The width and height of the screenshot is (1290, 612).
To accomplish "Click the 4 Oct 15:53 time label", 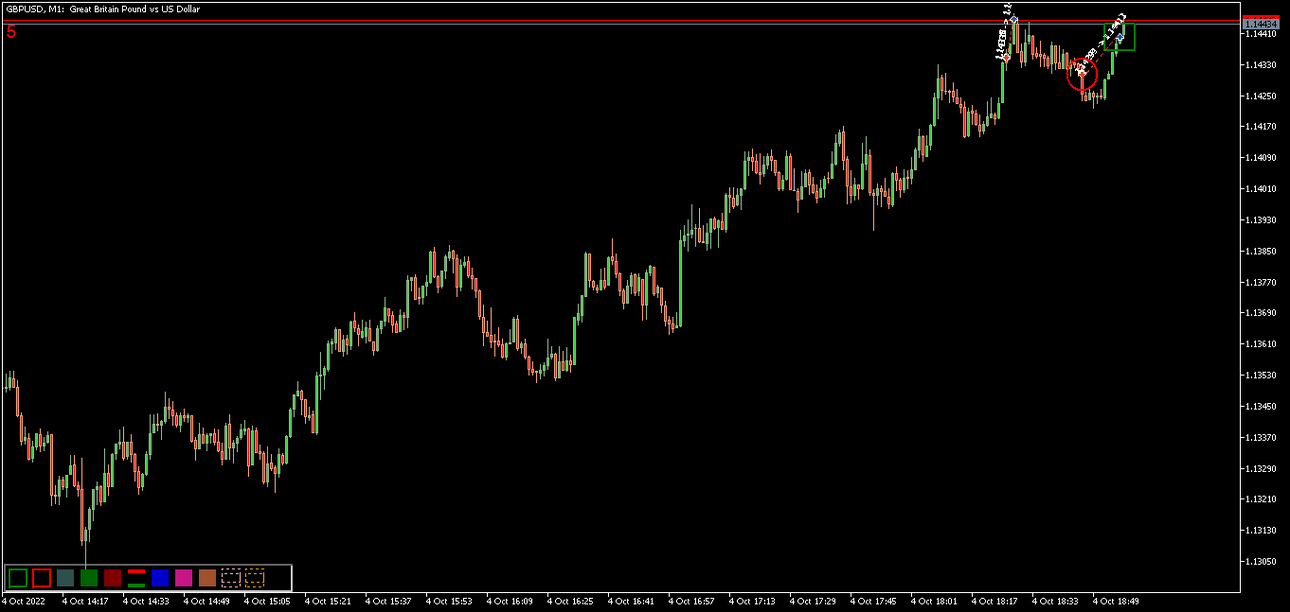I will (x=447, y=602).
